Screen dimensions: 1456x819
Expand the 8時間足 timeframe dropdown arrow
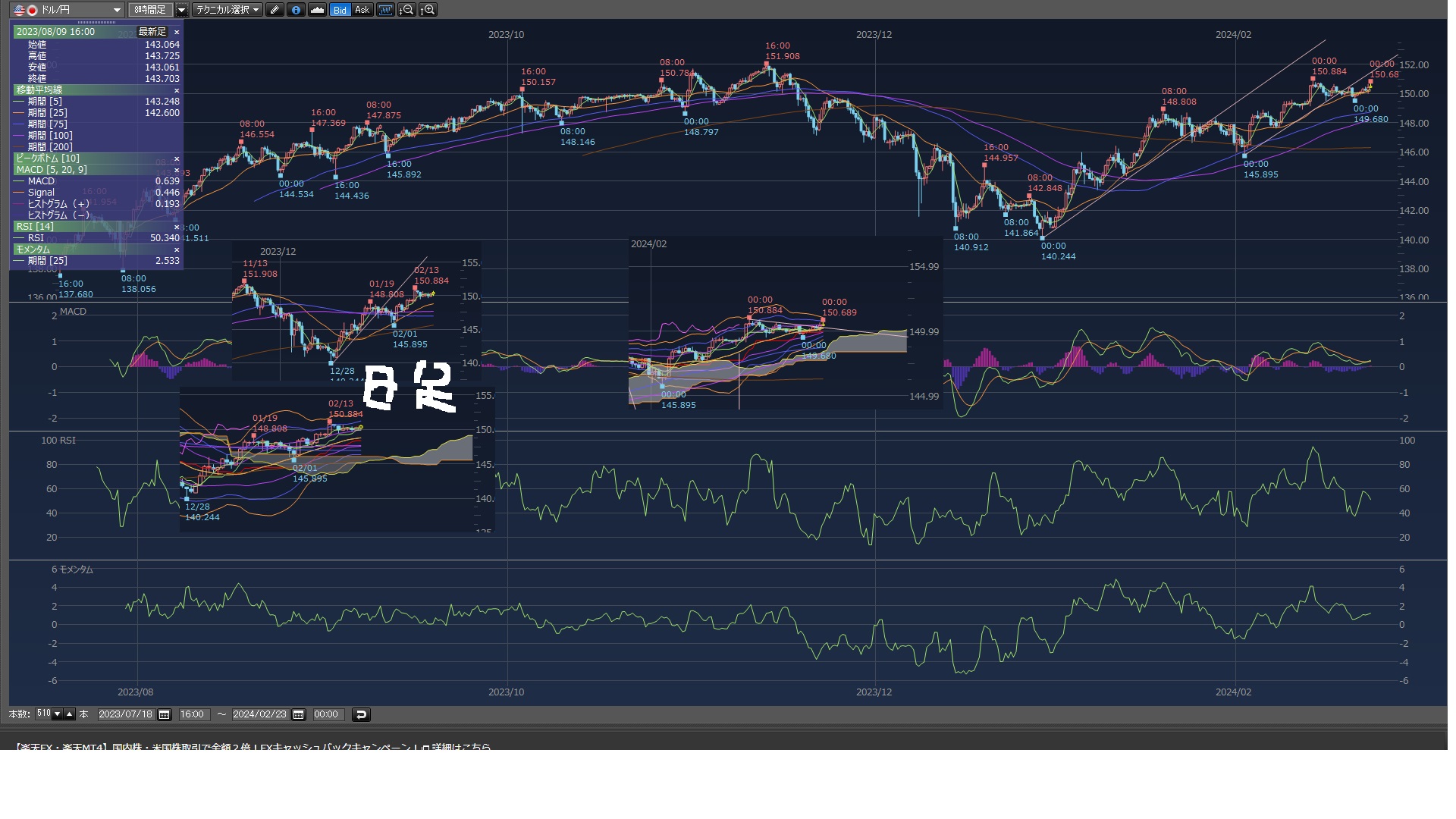pos(181,10)
